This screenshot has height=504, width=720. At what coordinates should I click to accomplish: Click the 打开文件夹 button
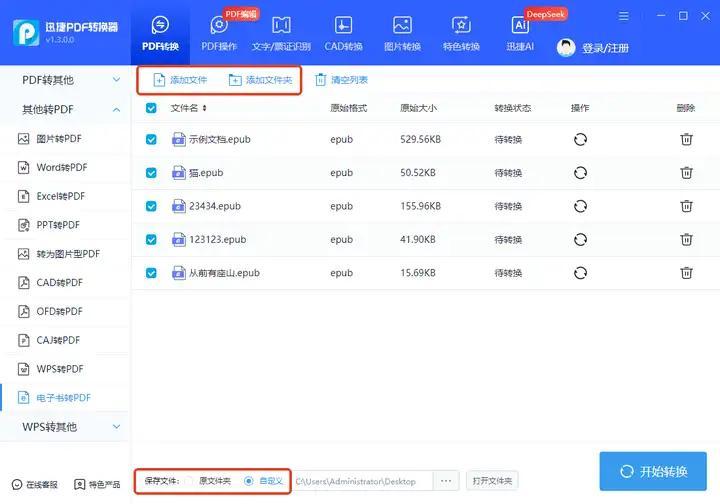[493, 481]
